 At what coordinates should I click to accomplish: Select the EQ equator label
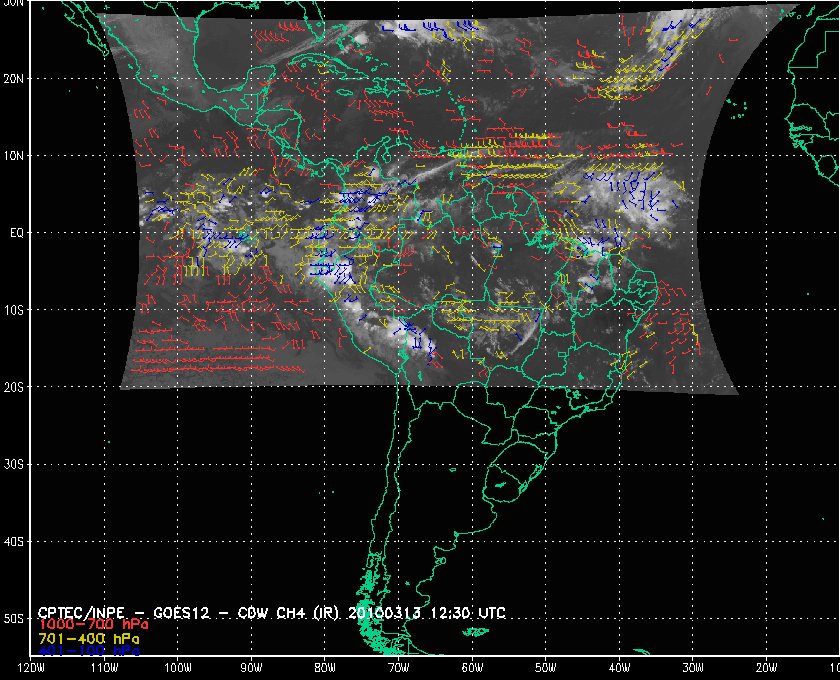(17, 233)
